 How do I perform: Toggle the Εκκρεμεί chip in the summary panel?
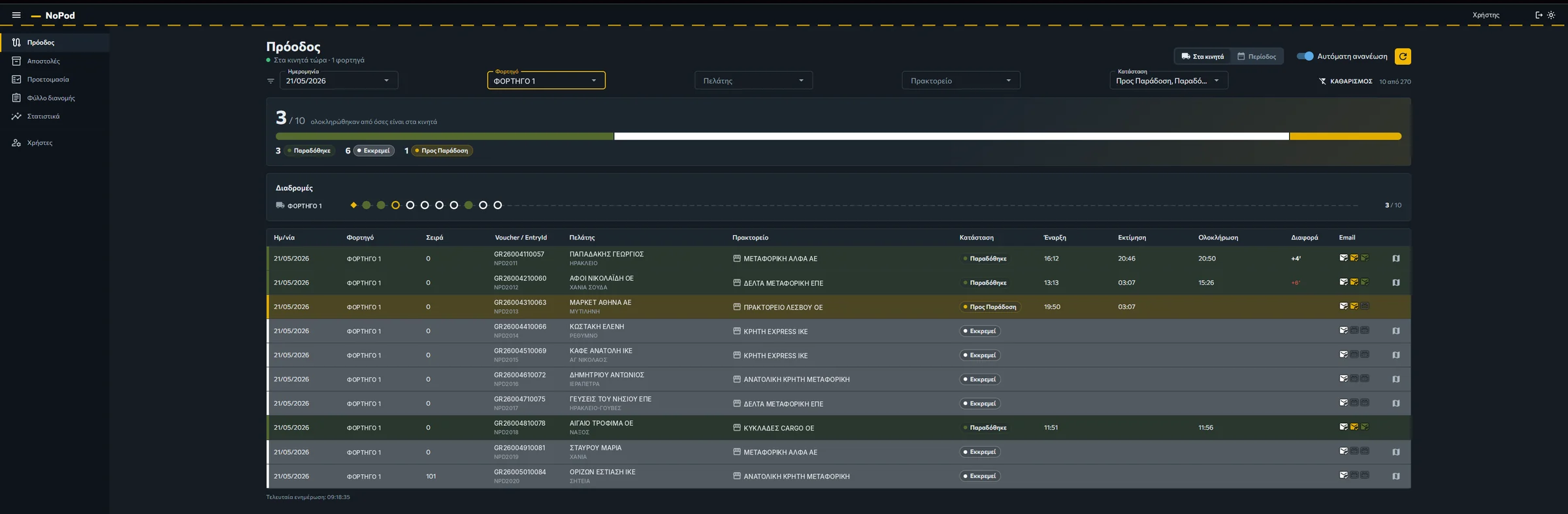click(x=374, y=151)
